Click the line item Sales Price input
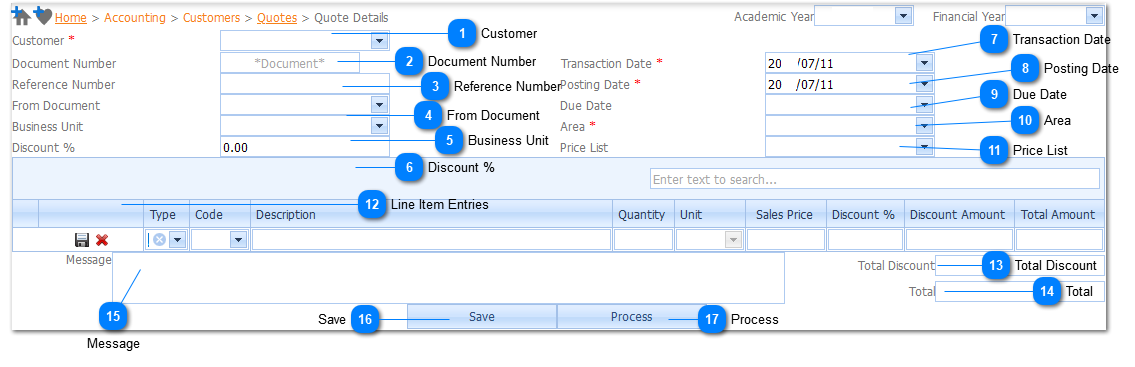The height and width of the screenshot is (367, 1135). 785,240
